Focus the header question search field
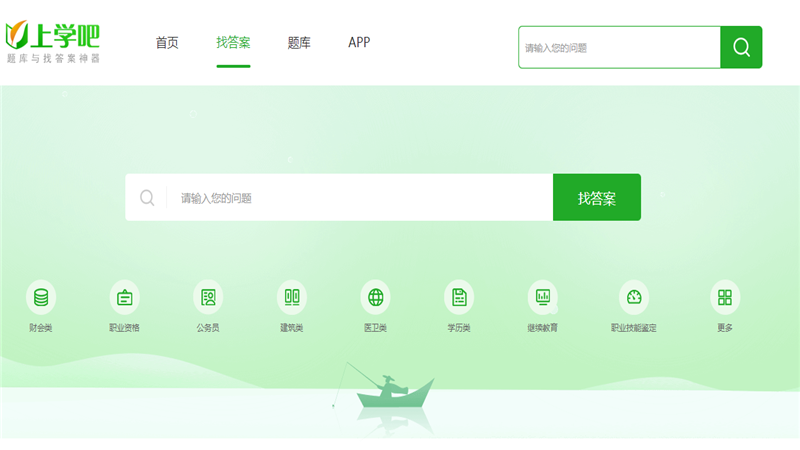800x450 pixels. tap(619, 47)
